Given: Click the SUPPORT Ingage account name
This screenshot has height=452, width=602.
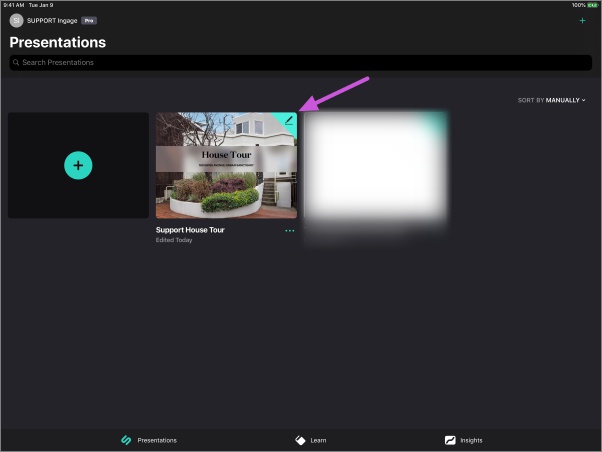Looking at the screenshot, I should tap(52, 21).
